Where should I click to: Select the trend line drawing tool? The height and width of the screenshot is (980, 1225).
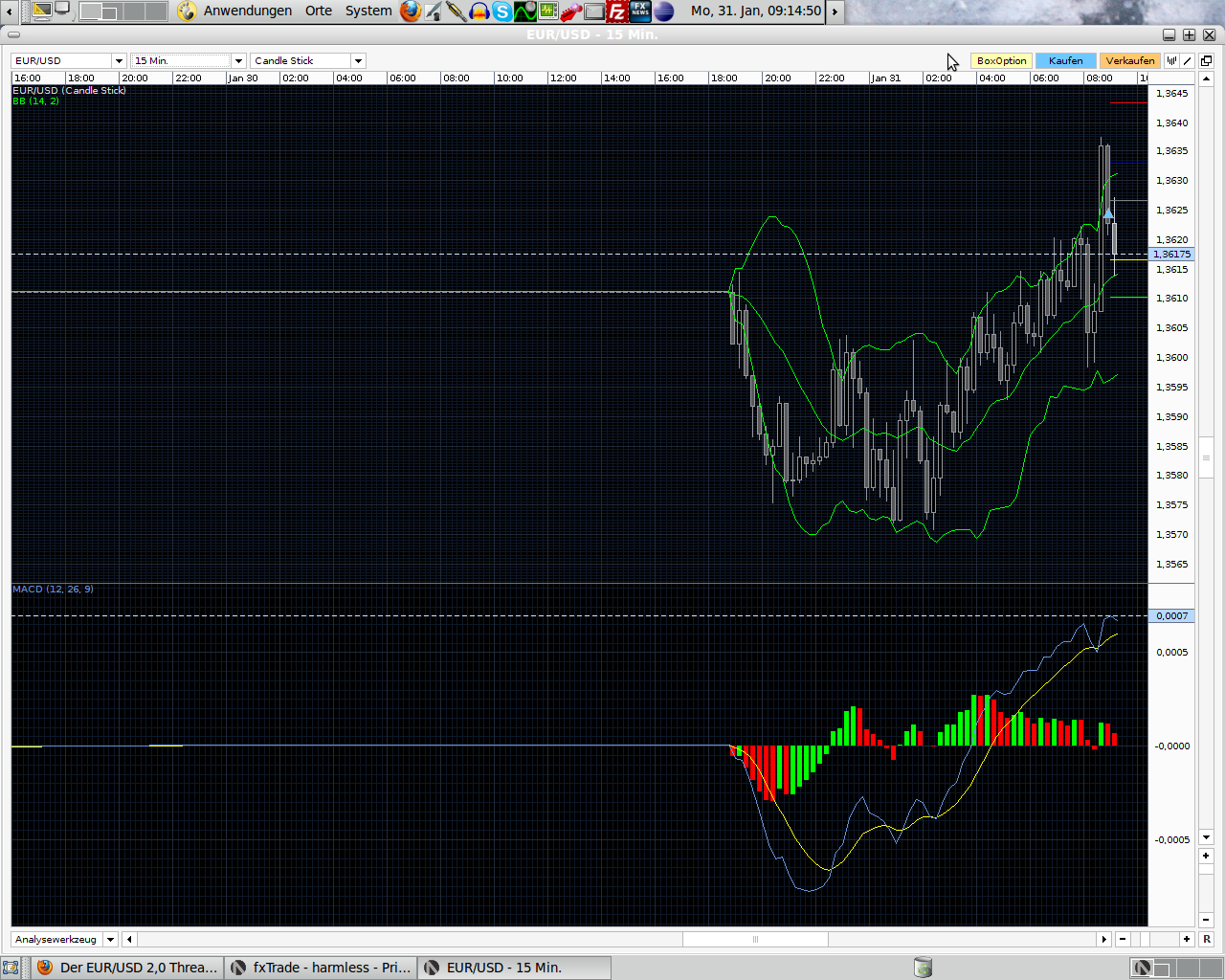1185,60
